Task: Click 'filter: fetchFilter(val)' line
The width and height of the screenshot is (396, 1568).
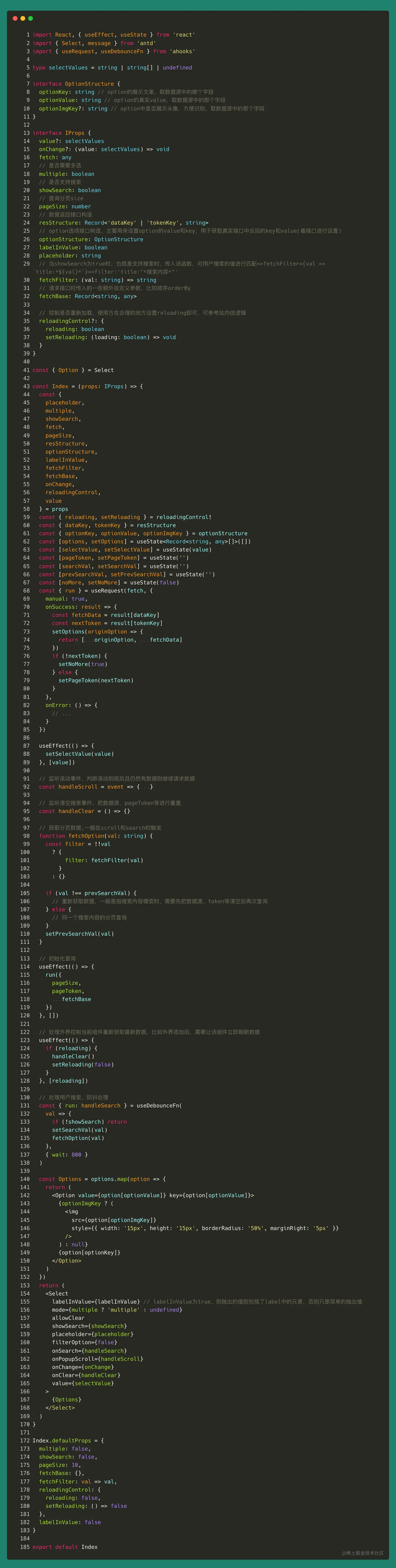Action: [x=104, y=860]
